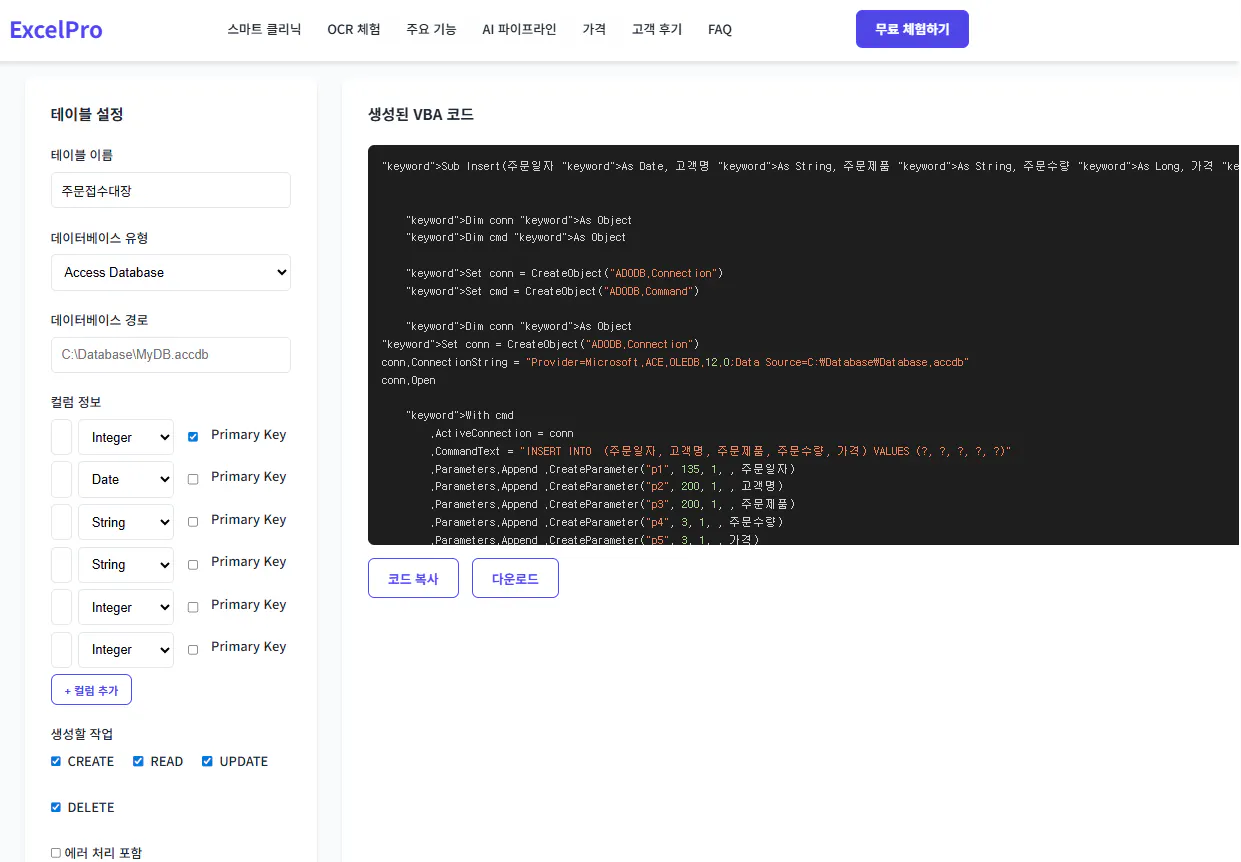Click the 테이블 설정 heading
Screen dimensions: 1241x862
point(87,114)
